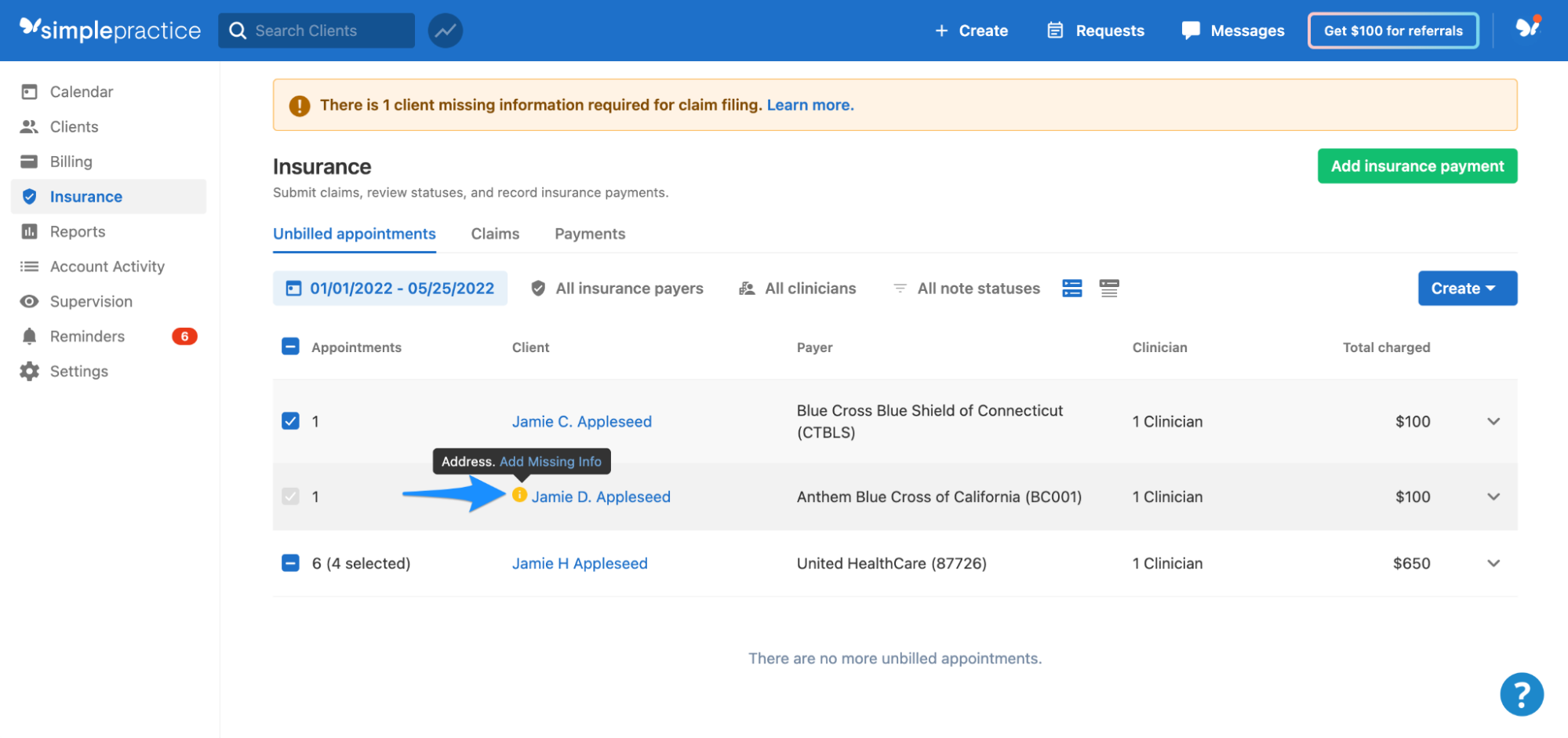Click Add insurance payment button
Screen dimensions: 1568x738
click(1417, 165)
